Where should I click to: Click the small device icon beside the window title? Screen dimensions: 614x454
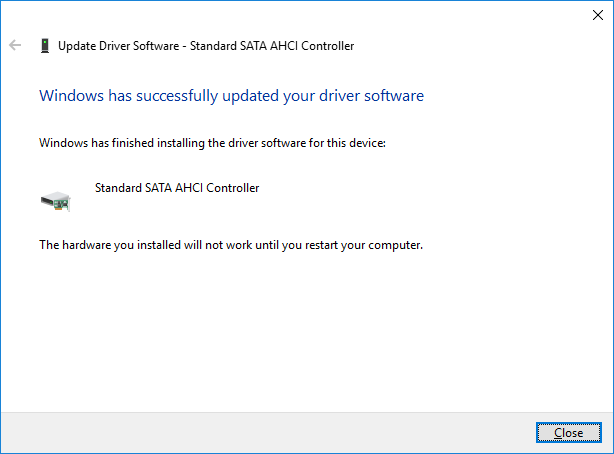coord(45,45)
